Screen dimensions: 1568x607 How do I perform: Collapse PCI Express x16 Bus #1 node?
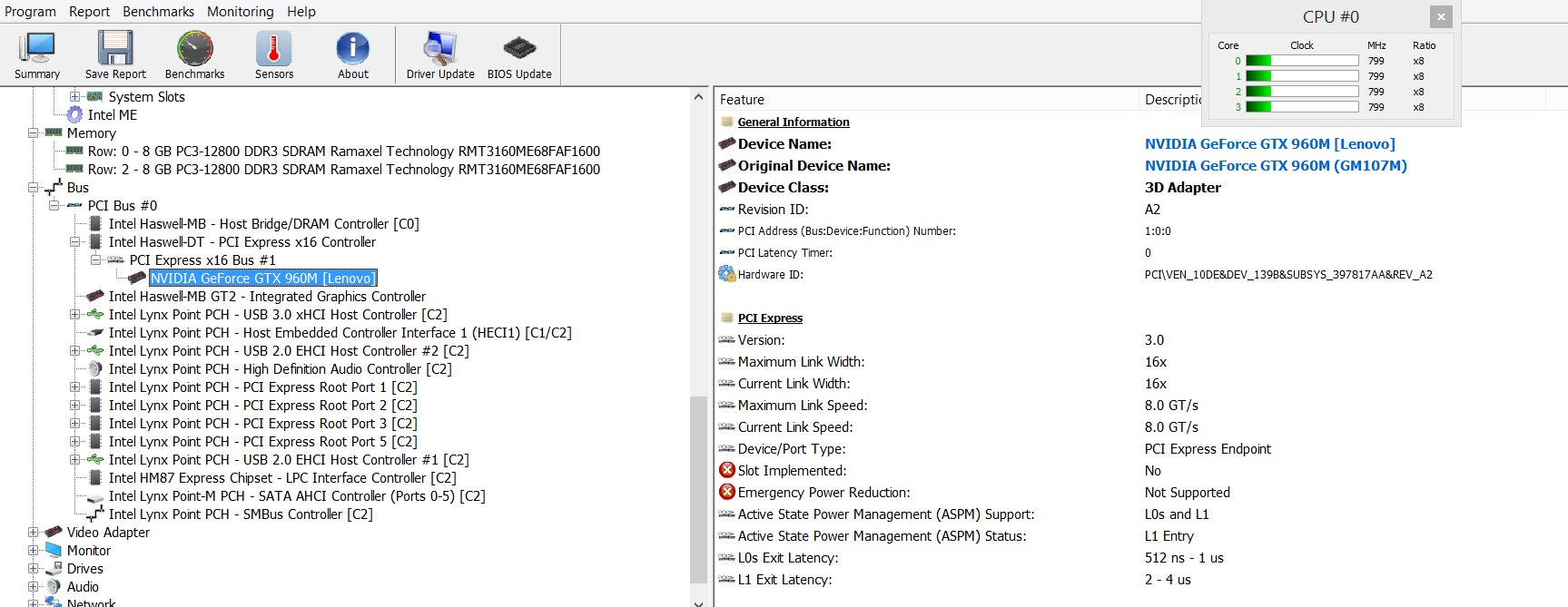tap(95, 259)
